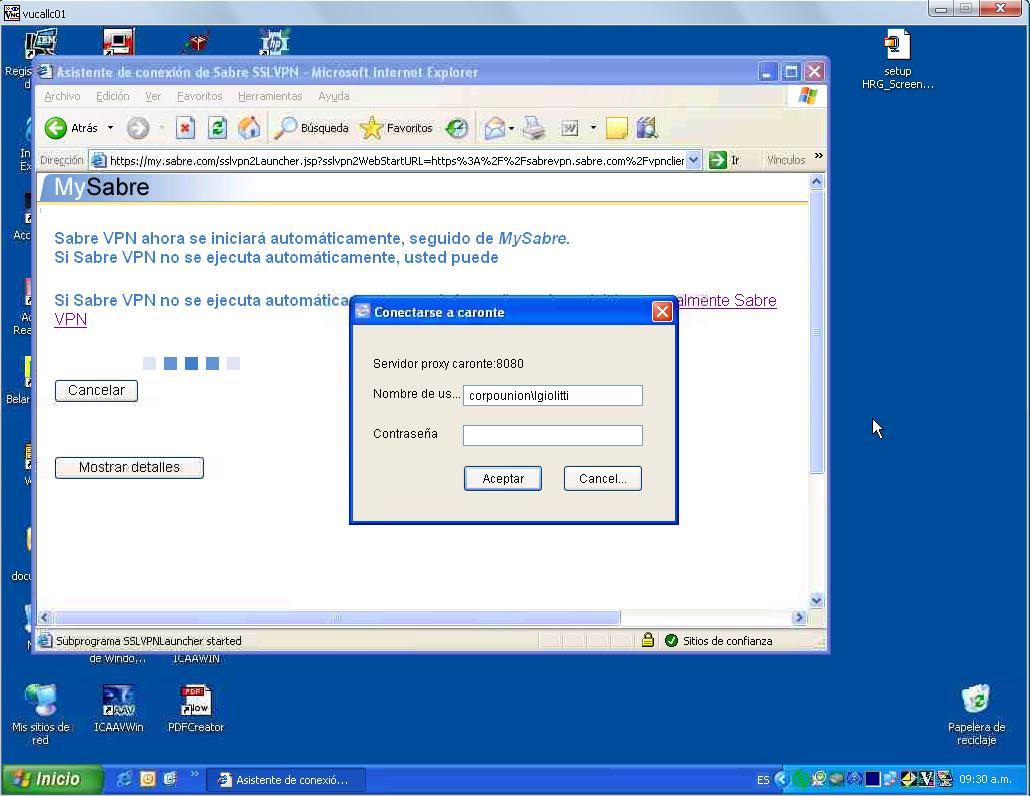1030x796 pixels.
Task: Open the HP desktop shortcut icon
Action: click(275, 42)
